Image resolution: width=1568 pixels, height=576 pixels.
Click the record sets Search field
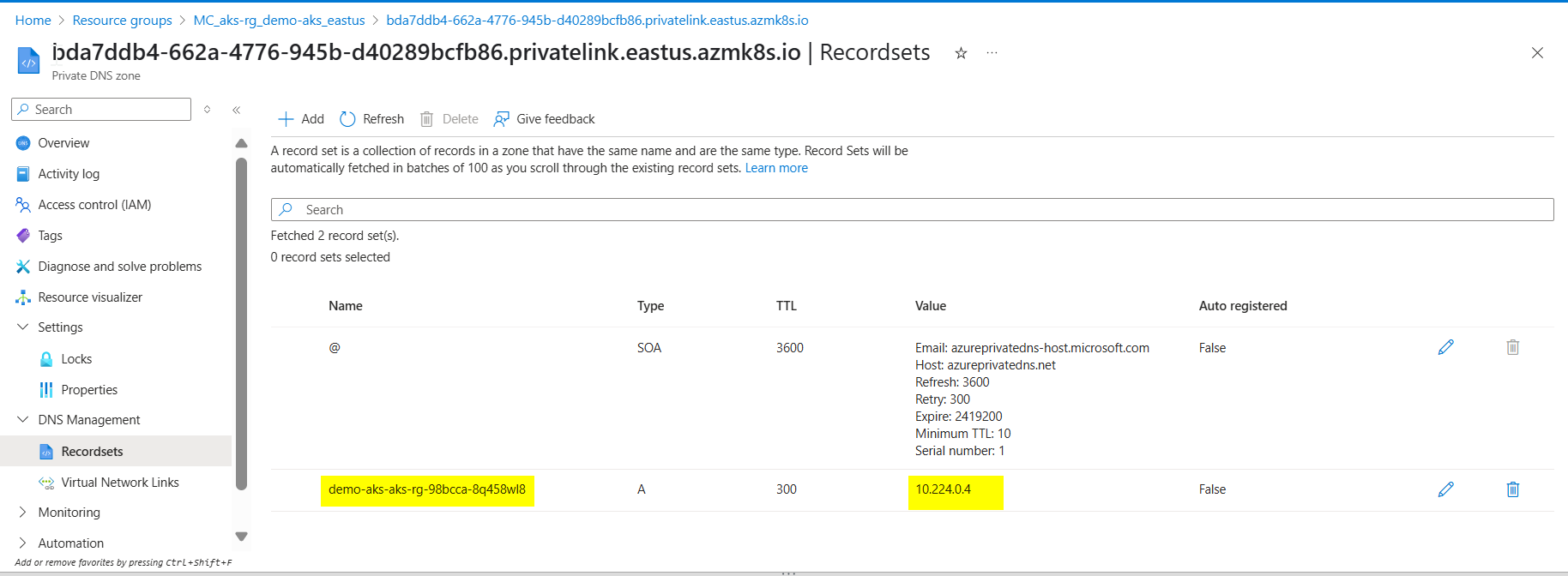(x=912, y=209)
